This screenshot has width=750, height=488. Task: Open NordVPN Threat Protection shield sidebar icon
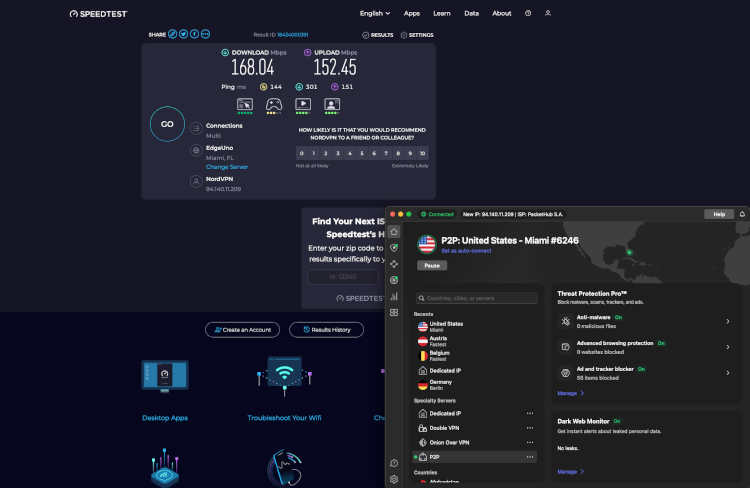394,248
